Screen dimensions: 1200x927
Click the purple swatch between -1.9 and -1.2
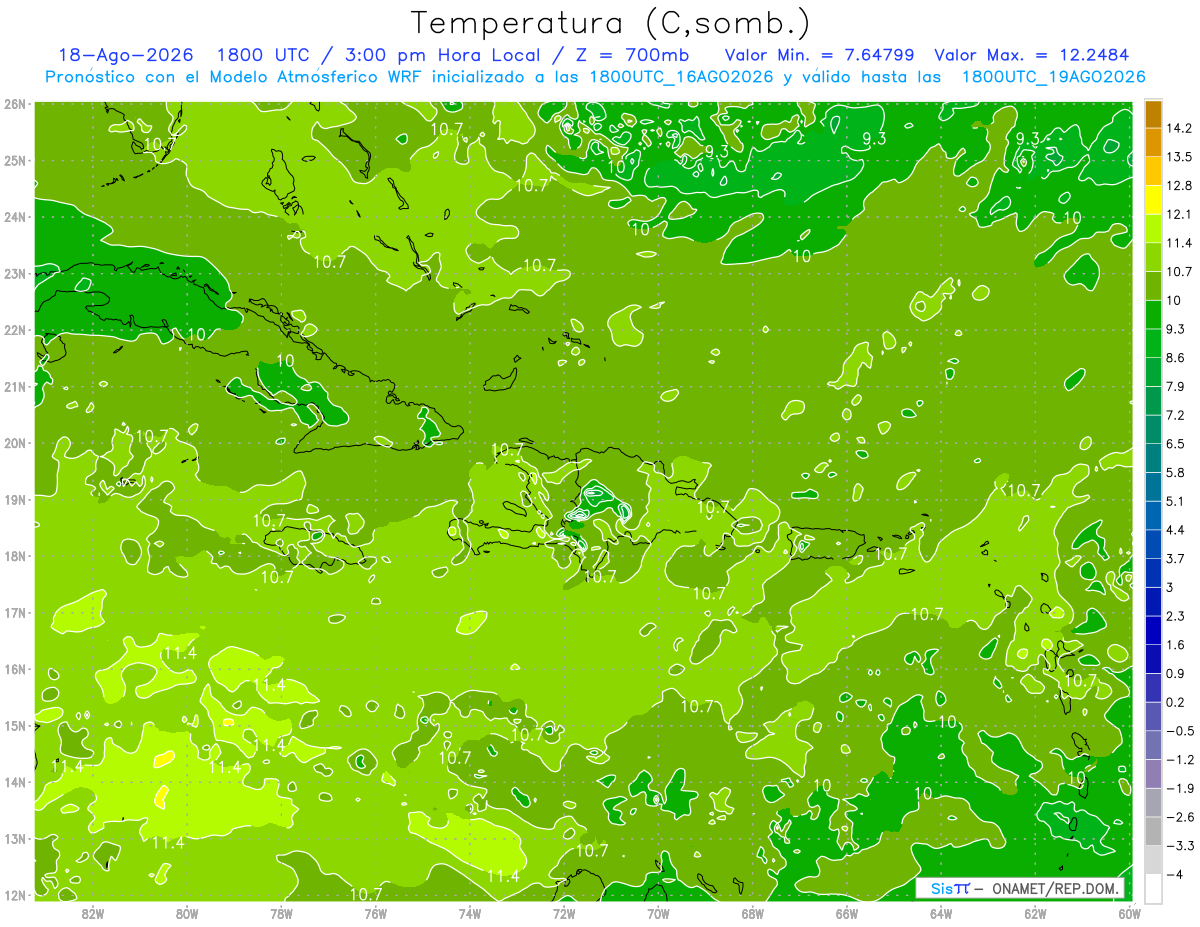(1153, 774)
